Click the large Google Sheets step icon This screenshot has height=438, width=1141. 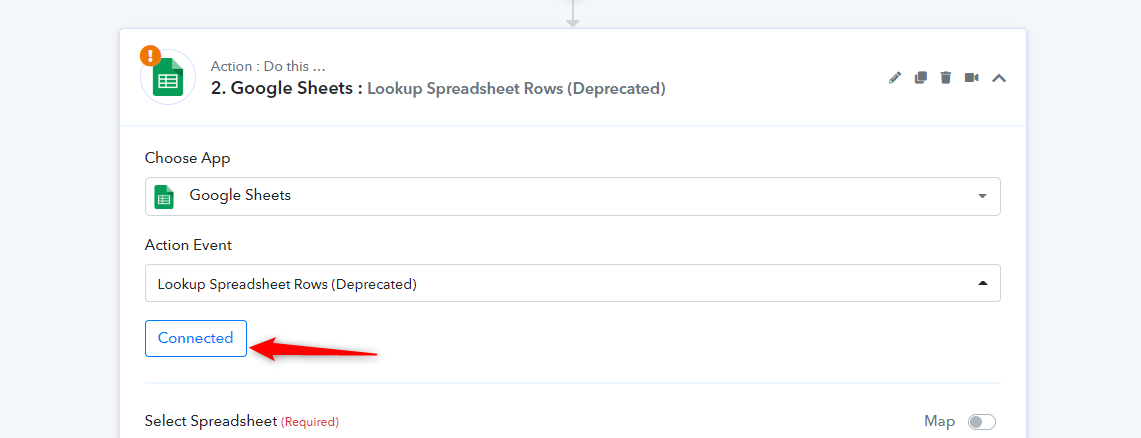coord(168,77)
